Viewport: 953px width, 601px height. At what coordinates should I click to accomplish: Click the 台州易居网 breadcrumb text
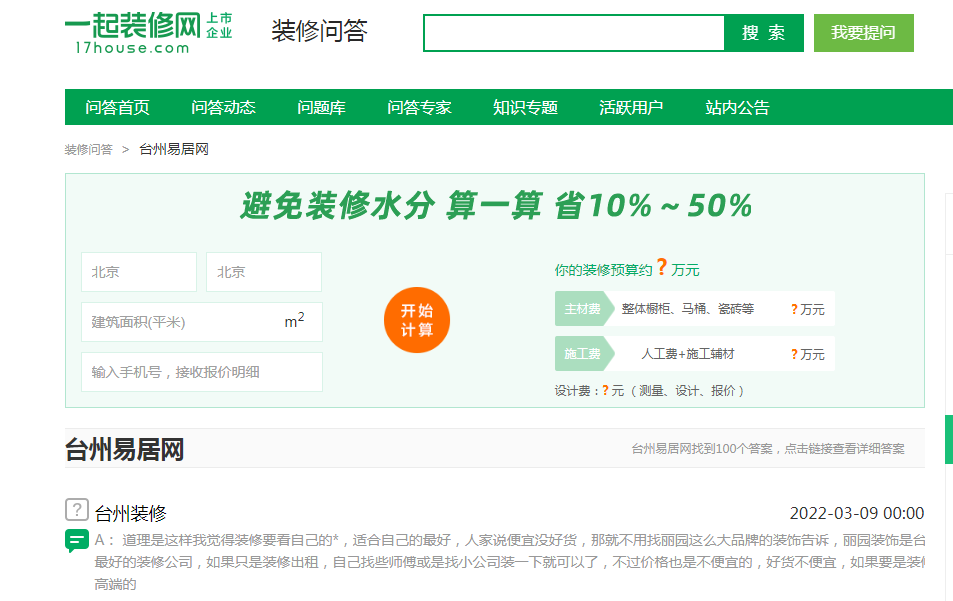174,149
